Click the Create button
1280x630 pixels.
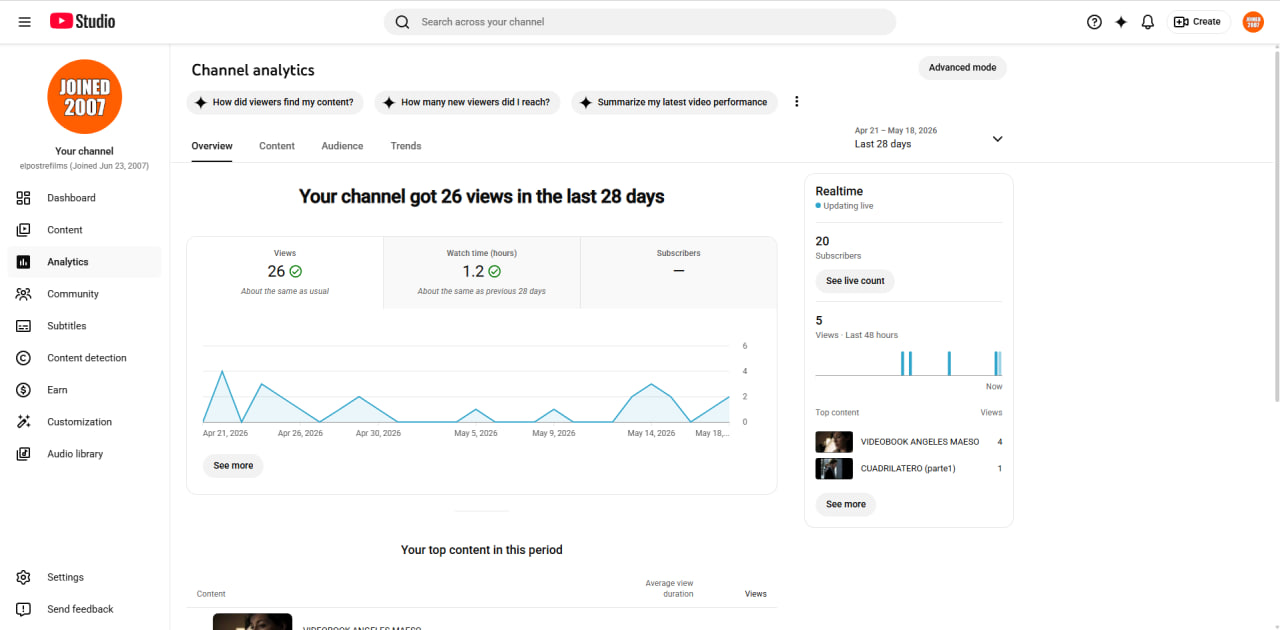pyautogui.click(x=1198, y=22)
